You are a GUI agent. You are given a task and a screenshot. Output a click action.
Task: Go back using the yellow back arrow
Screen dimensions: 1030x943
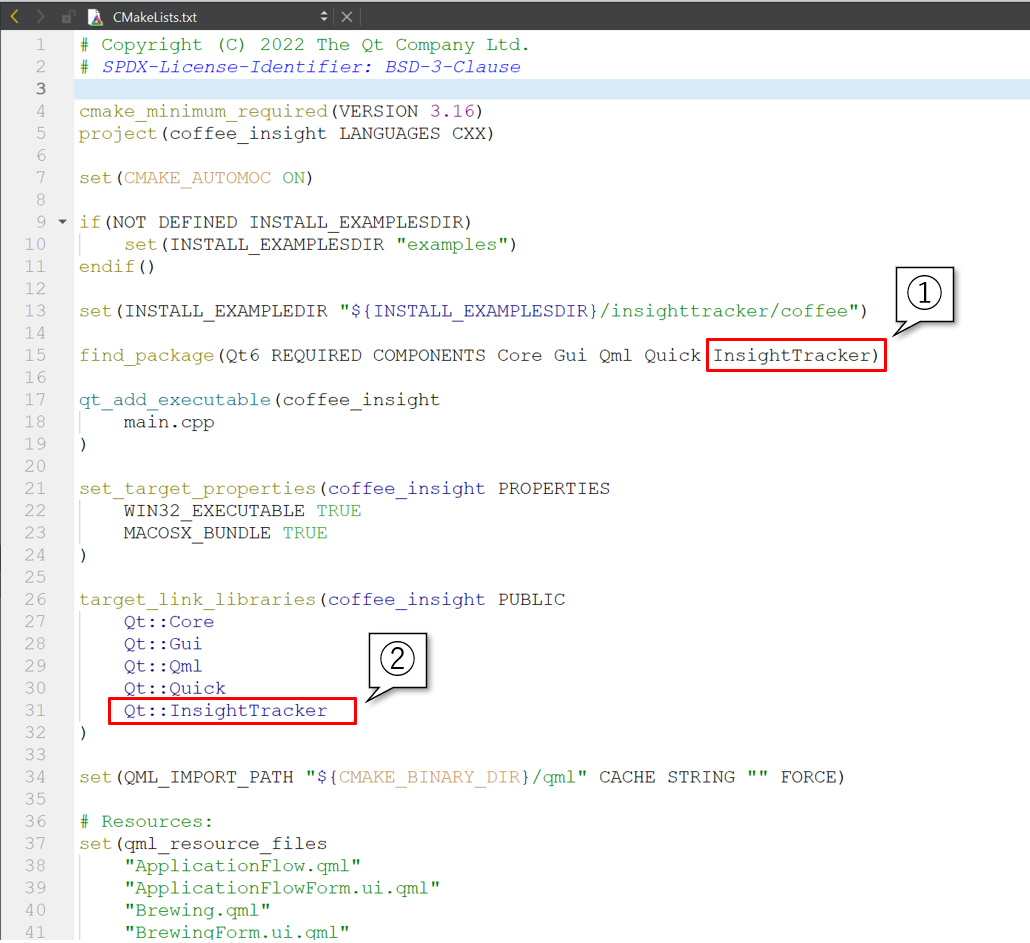click(14, 16)
